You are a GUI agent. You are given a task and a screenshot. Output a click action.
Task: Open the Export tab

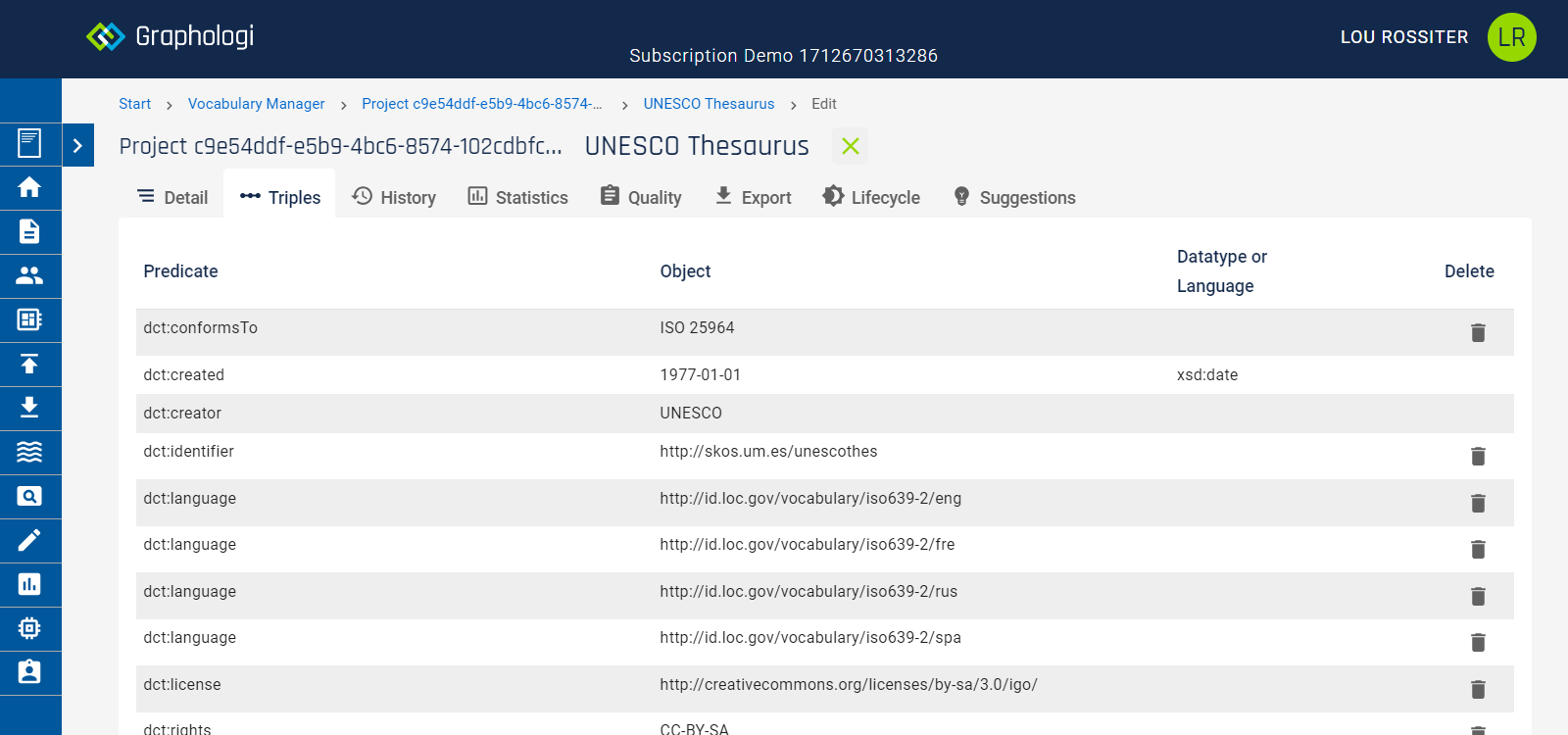pyautogui.click(x=753, y=197)
